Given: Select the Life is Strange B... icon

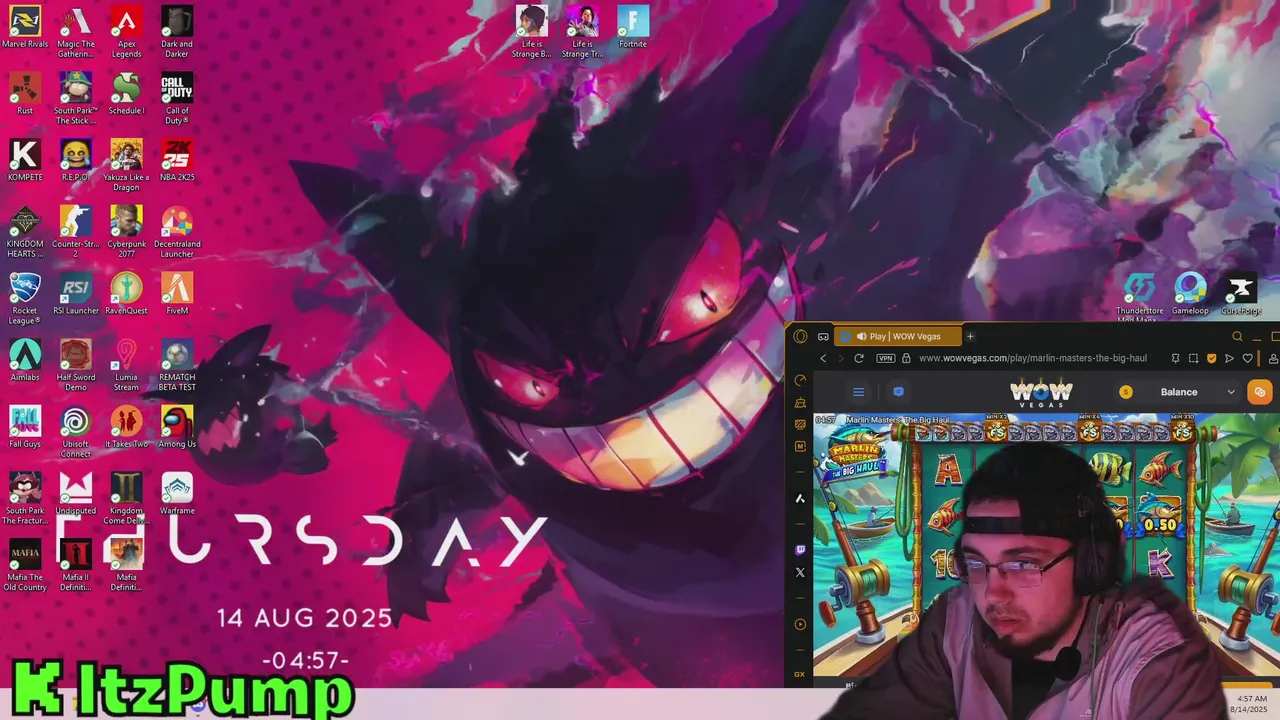Looking at the screenshot, I should pyautogui.click(x=532, y=32).
